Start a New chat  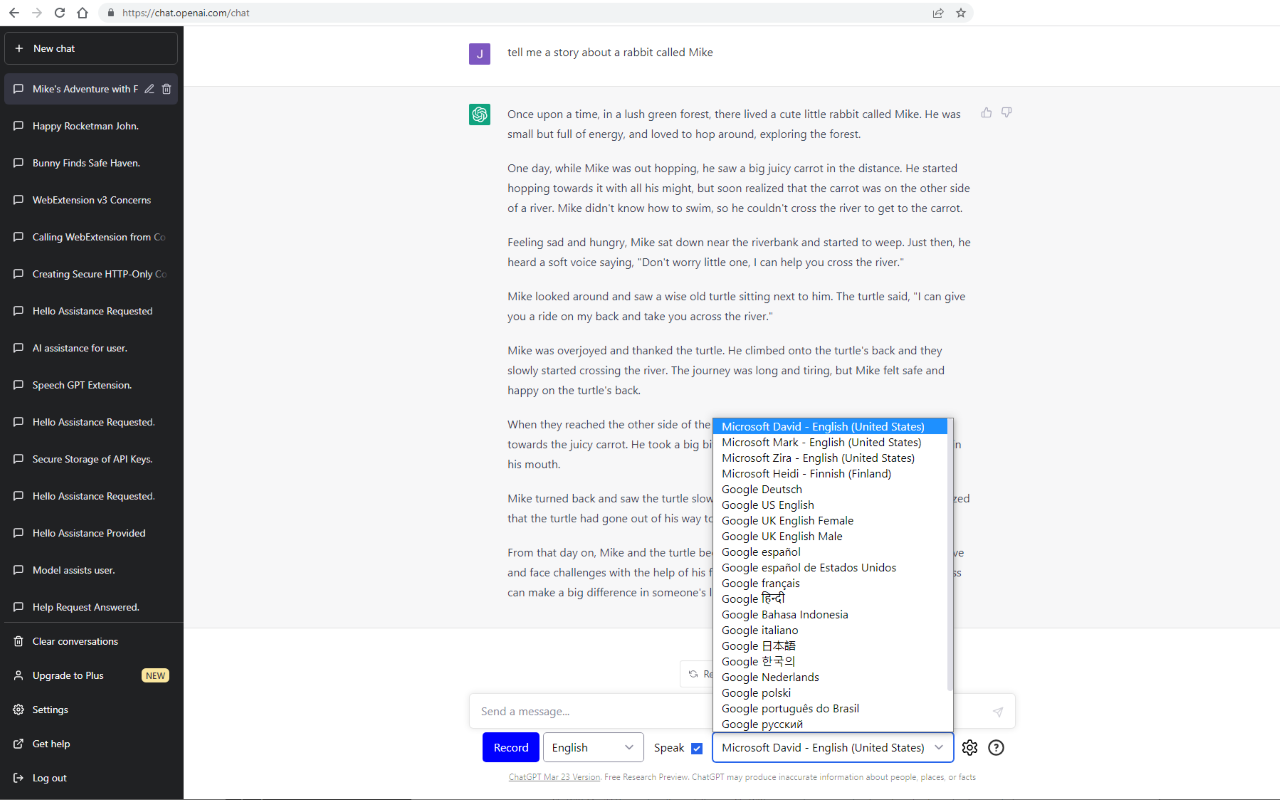click(91, 48)
